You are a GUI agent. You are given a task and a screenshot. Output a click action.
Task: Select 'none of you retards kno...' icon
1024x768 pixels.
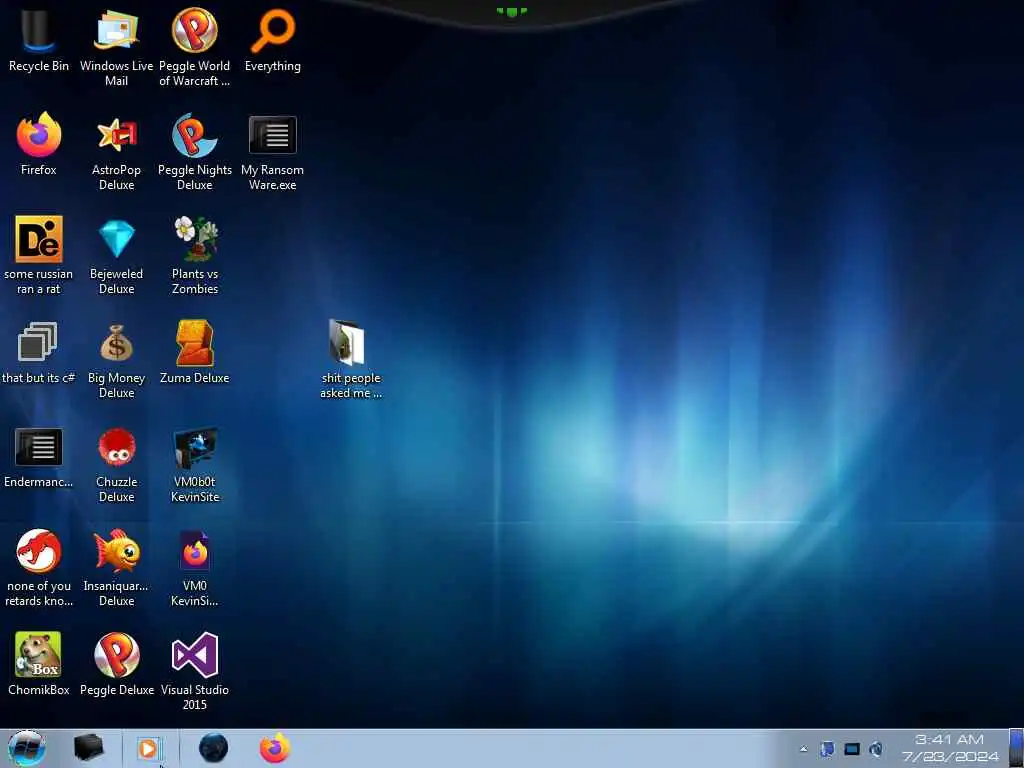point(39,568)
